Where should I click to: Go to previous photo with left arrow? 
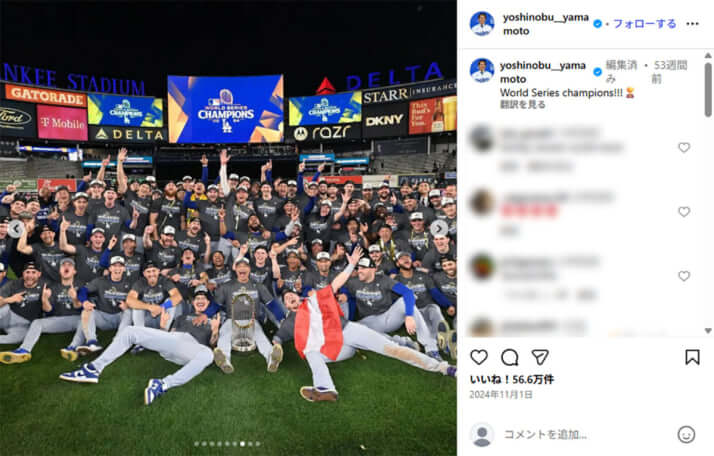click(x=16, y=228)
